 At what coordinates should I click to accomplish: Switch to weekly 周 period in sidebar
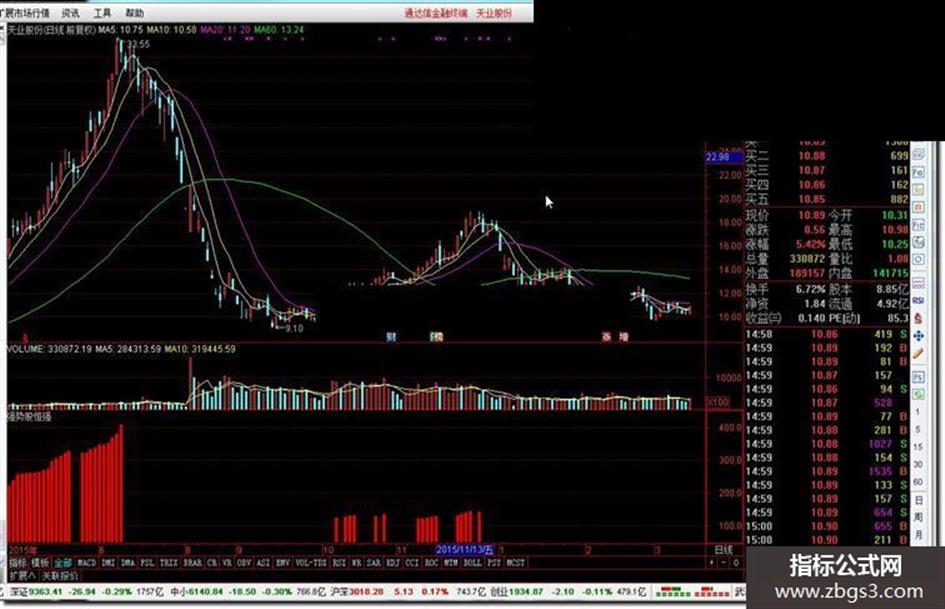click(x=918, y=517)
